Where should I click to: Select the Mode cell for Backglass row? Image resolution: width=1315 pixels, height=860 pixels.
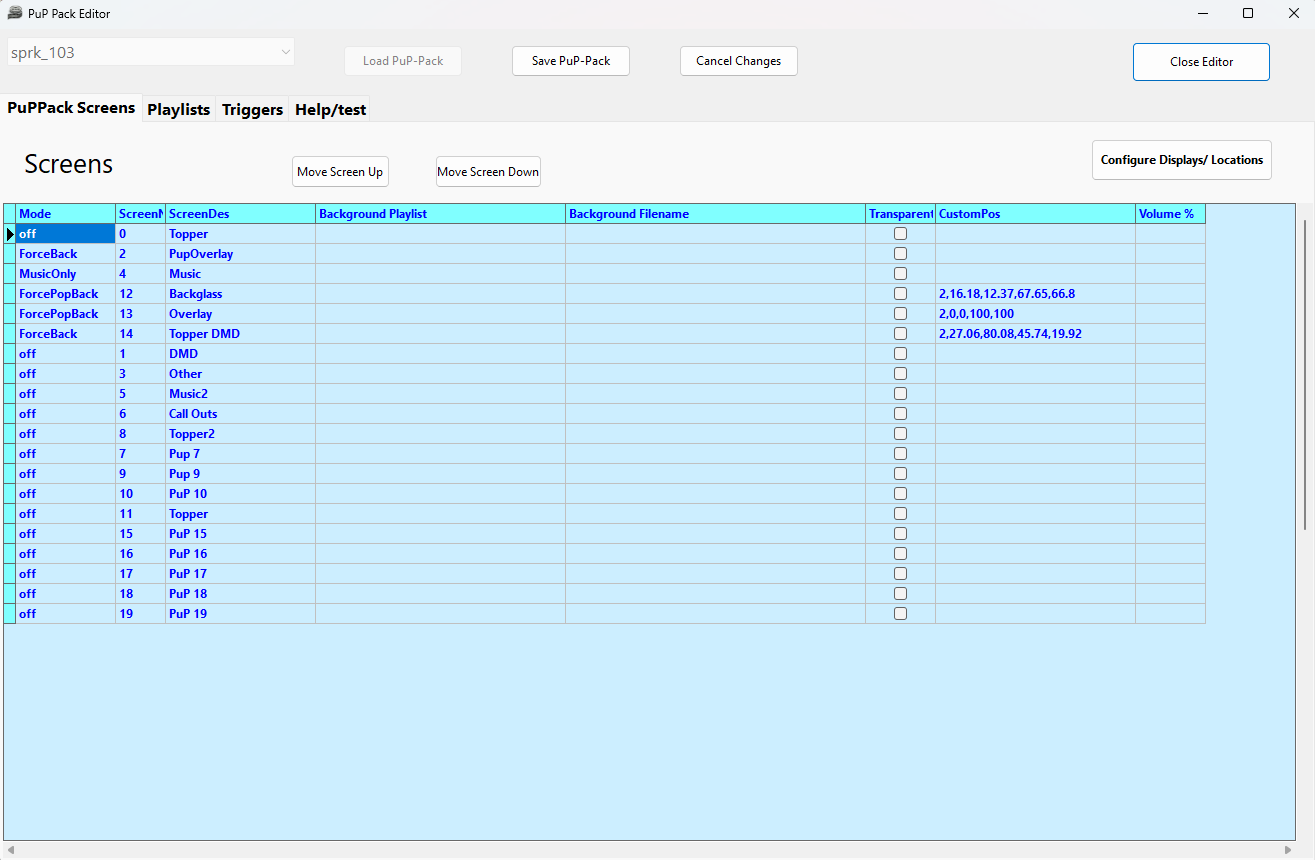pyautogui.click(x=65, y=294)
